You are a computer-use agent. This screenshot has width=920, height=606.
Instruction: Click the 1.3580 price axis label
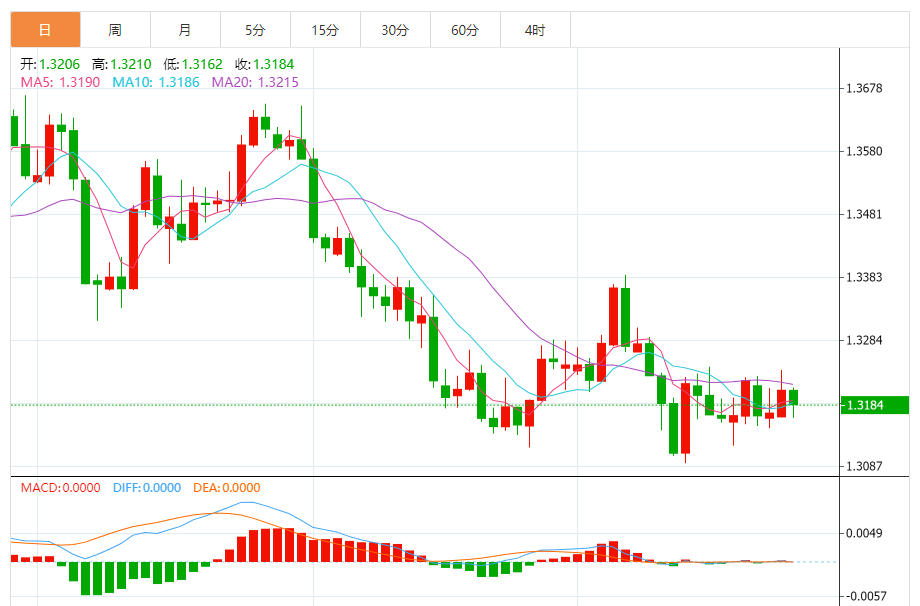pos(864,151)
